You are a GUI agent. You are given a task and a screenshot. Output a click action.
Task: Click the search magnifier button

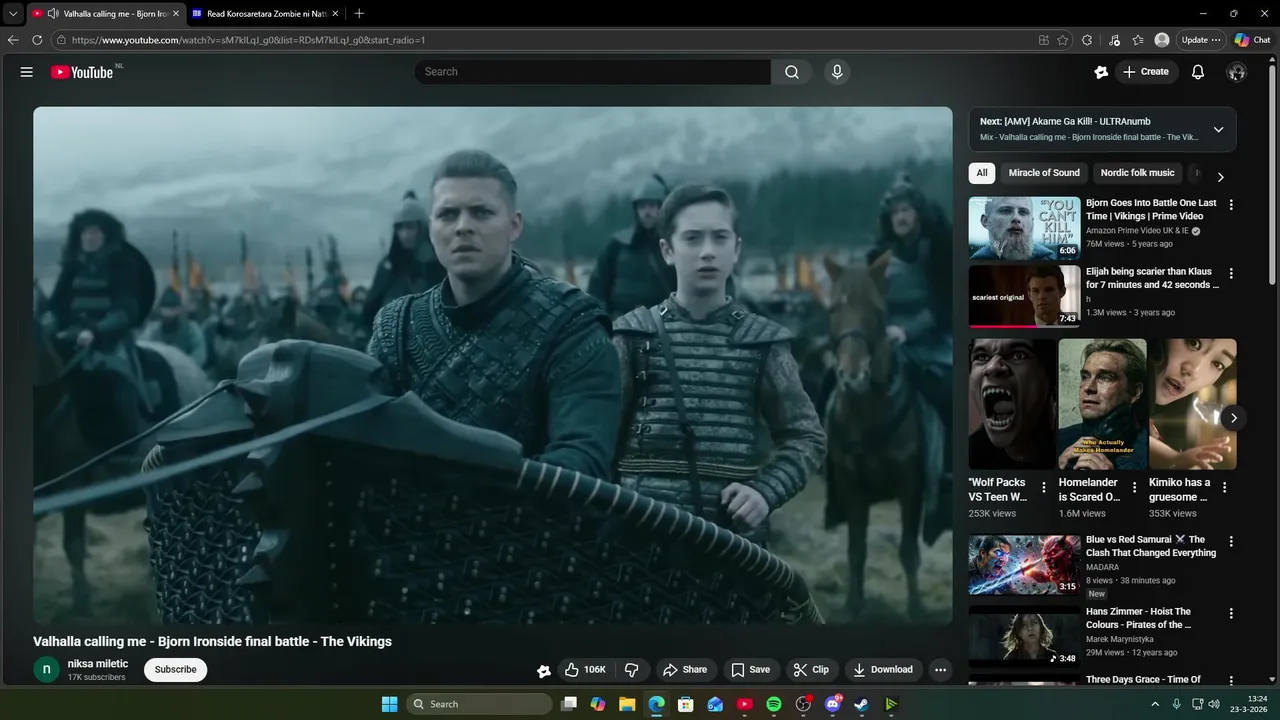point(792,72)
